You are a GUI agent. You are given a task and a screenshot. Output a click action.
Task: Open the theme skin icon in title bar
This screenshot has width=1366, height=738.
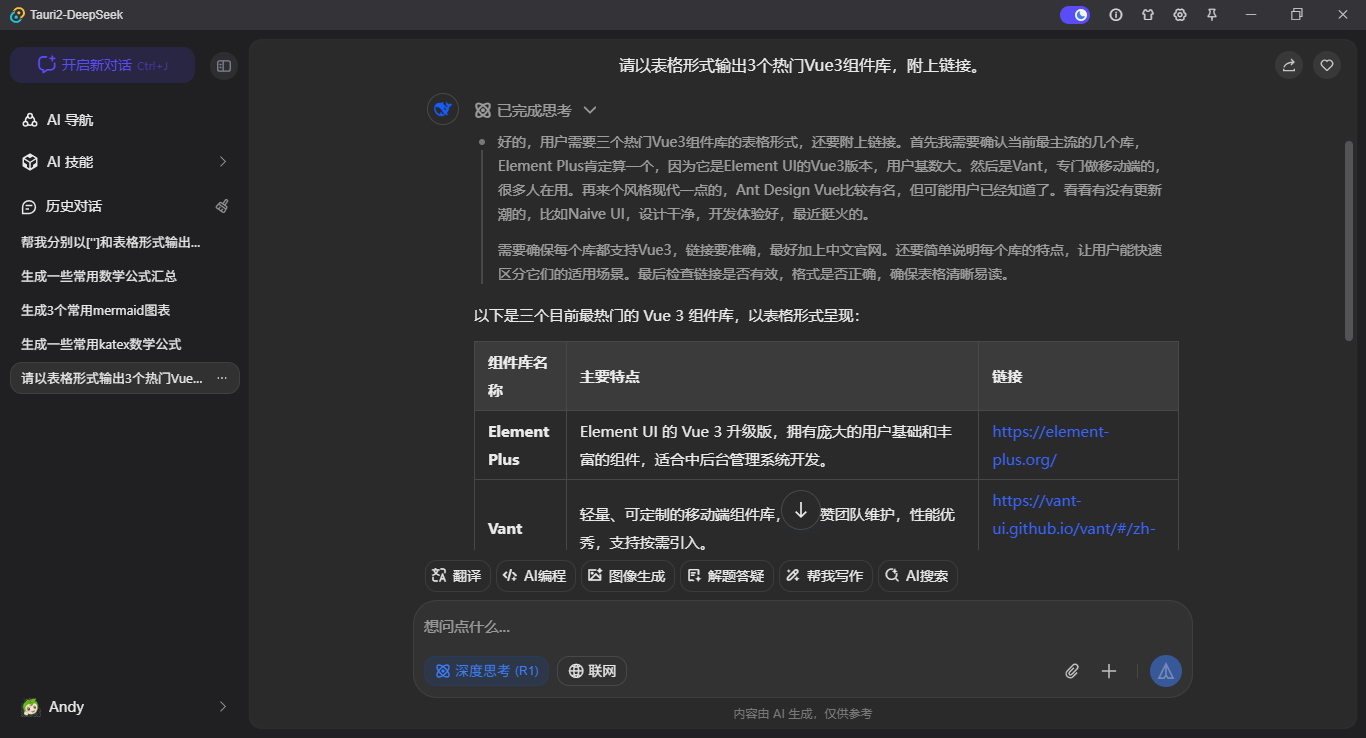pos(1148,15)
